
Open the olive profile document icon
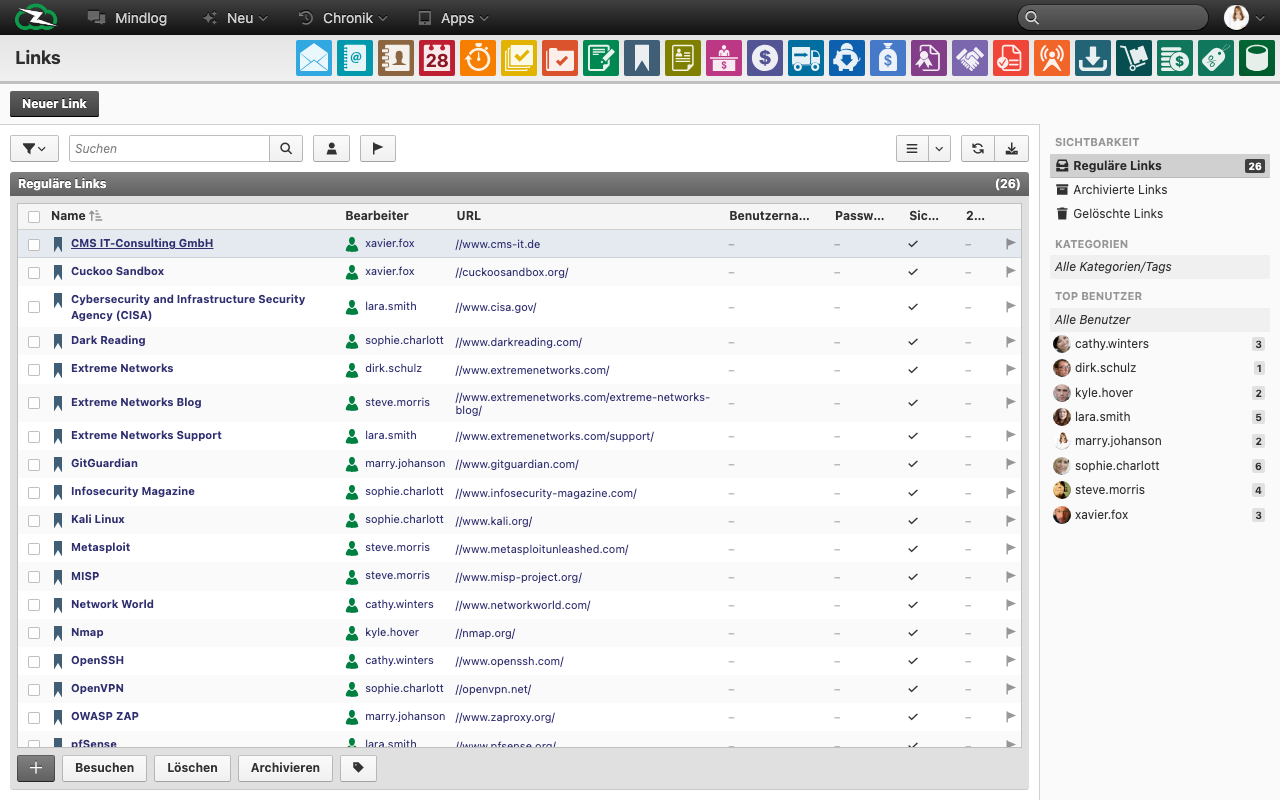point(683,58)
